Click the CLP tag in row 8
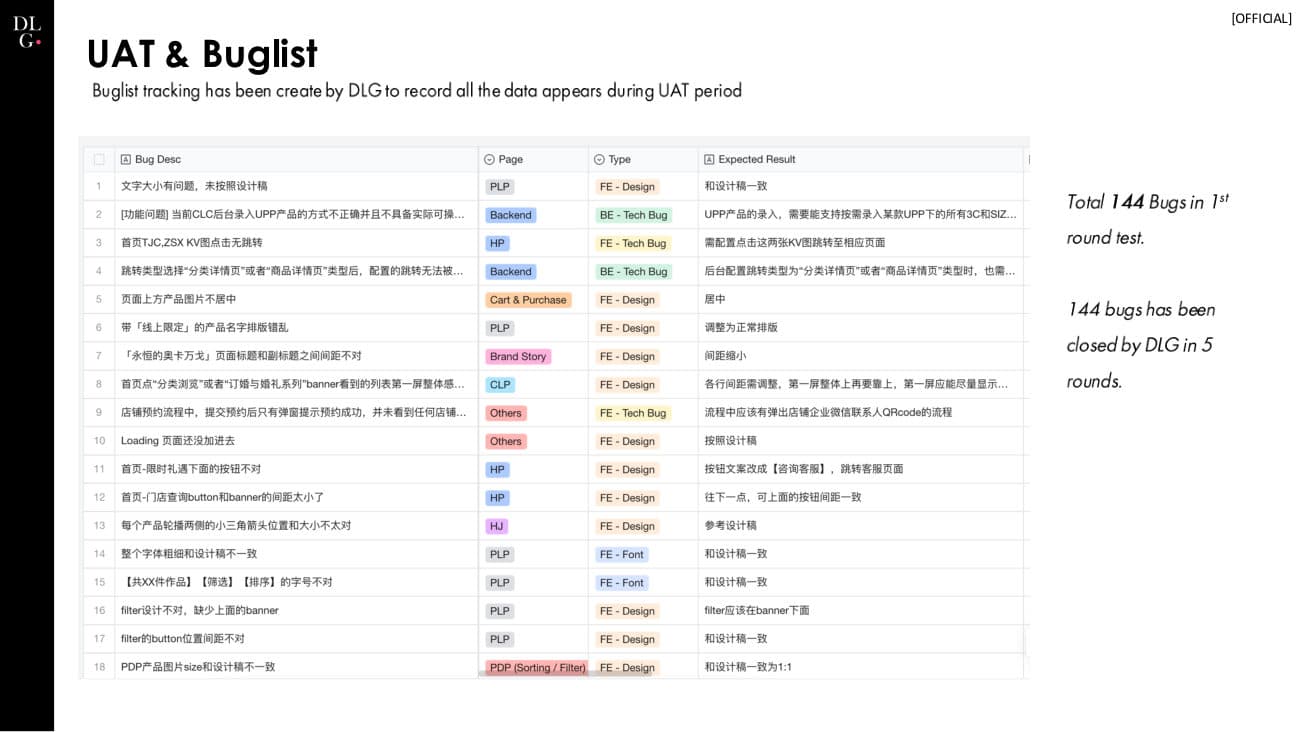Viewport: 1300px width, 732px height. tap(500, 385)
